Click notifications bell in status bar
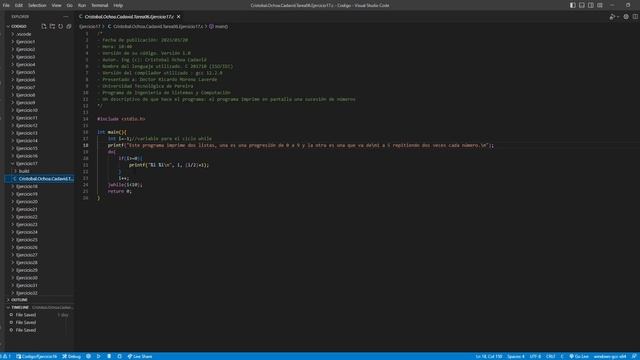 pyautogui.click(x=634, y=356)
